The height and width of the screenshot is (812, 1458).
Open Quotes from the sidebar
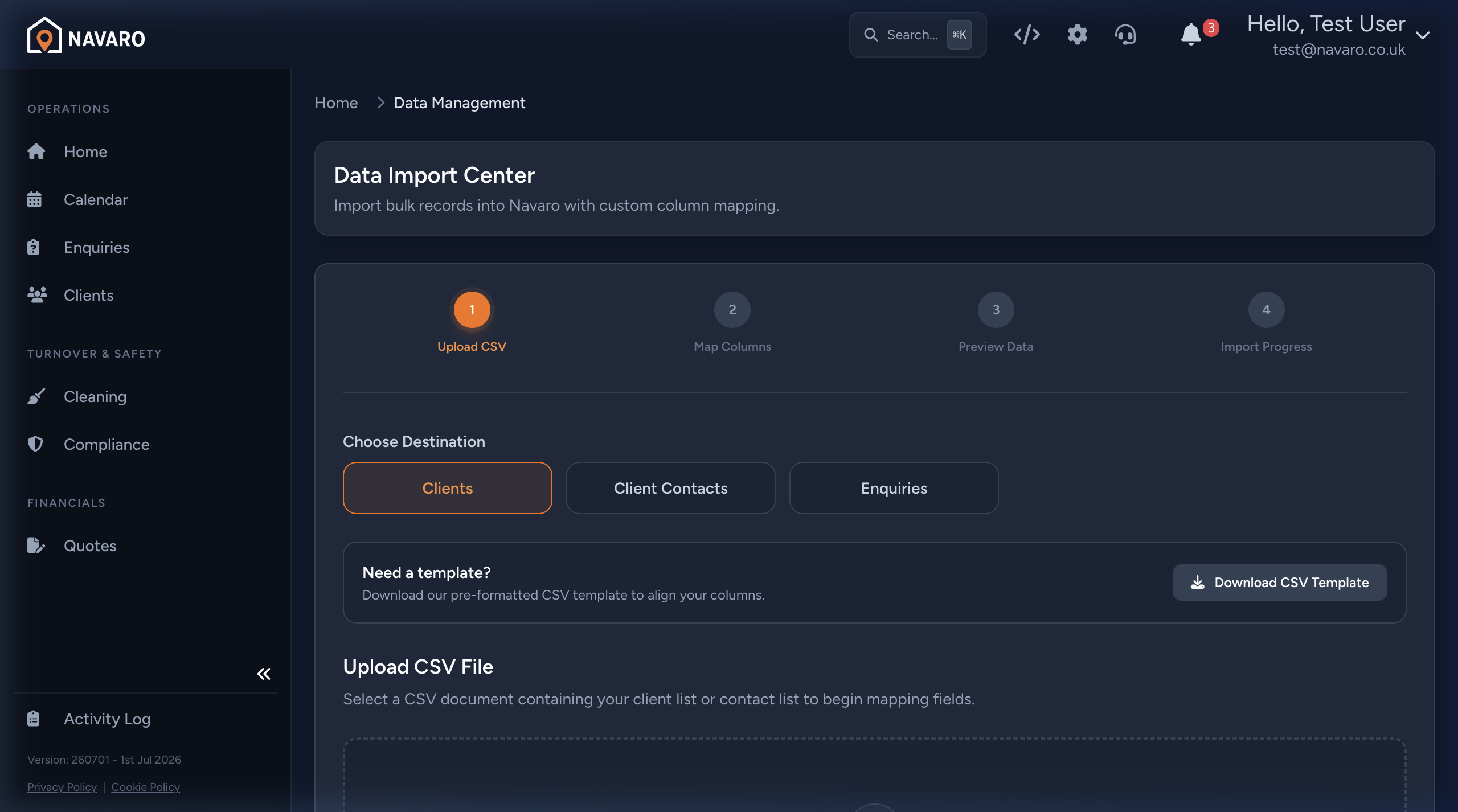[90, 546]
